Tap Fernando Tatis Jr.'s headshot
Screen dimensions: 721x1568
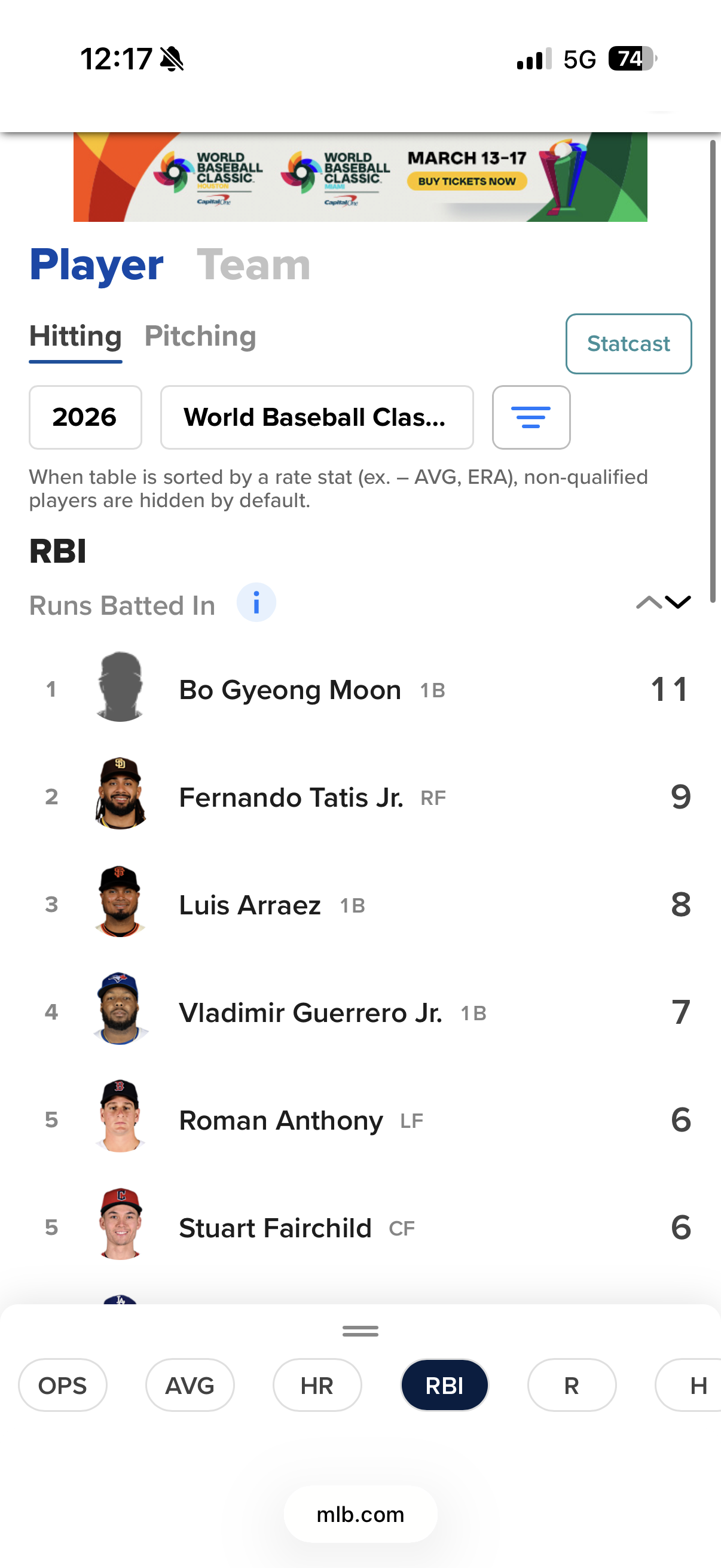coord(121,794)
